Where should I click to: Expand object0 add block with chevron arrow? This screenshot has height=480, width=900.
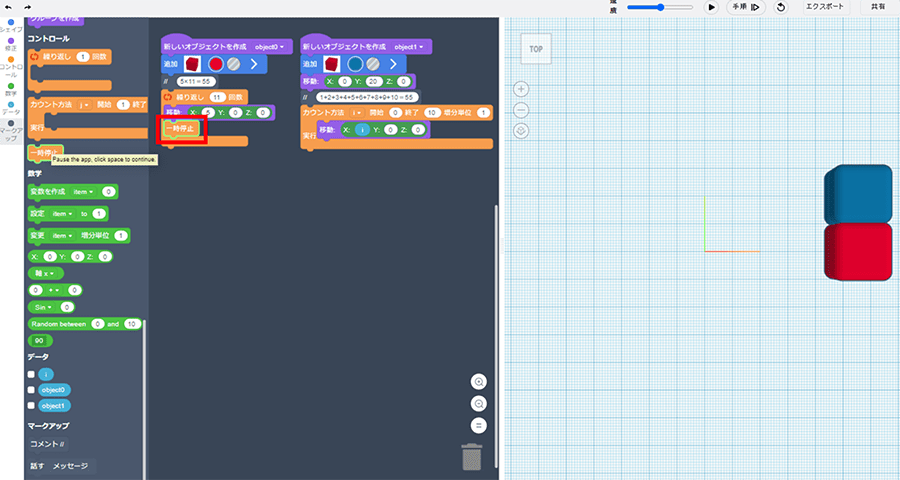[254, 64]
